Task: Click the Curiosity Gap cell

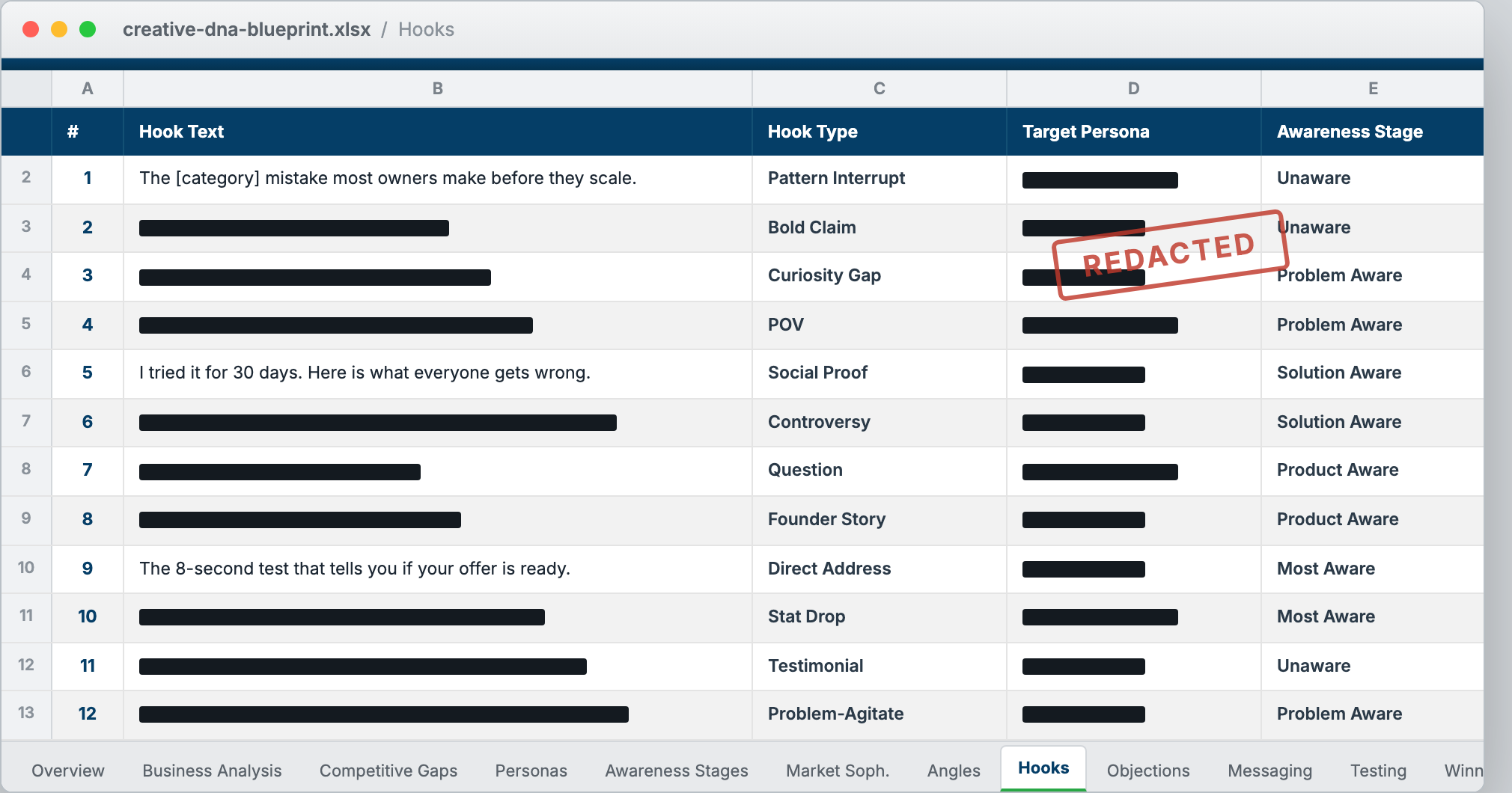Action: tap(880, 275)
